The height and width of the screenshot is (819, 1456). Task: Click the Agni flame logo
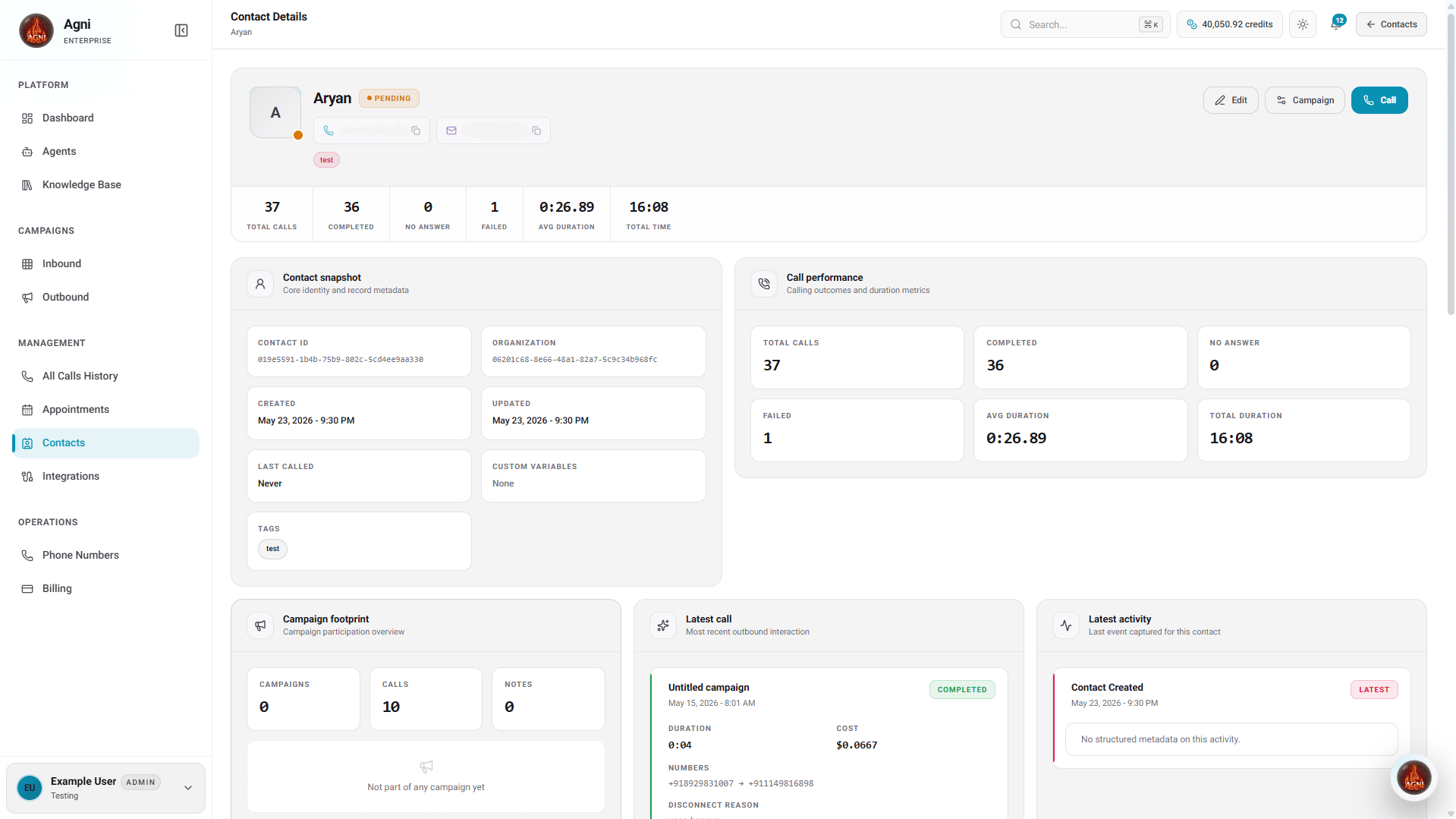(x=36, y=30)
